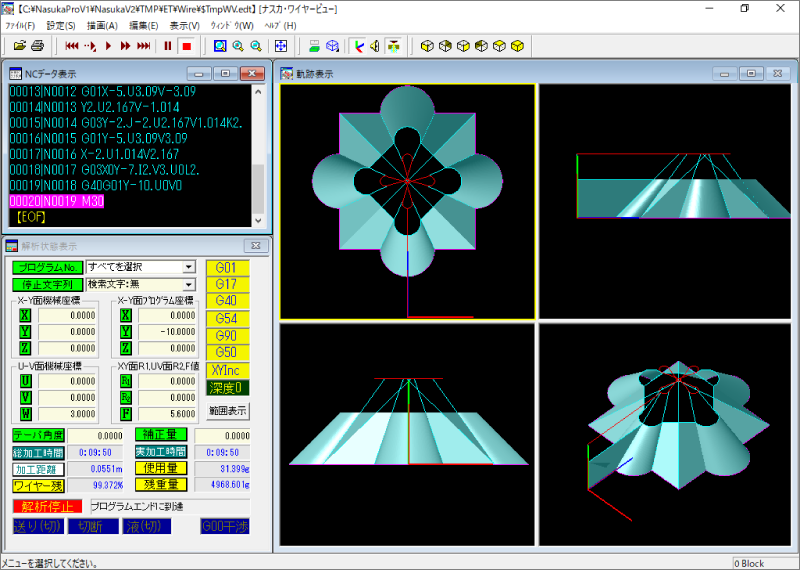
Task: Pause the simulation playback
Action: 167,46
